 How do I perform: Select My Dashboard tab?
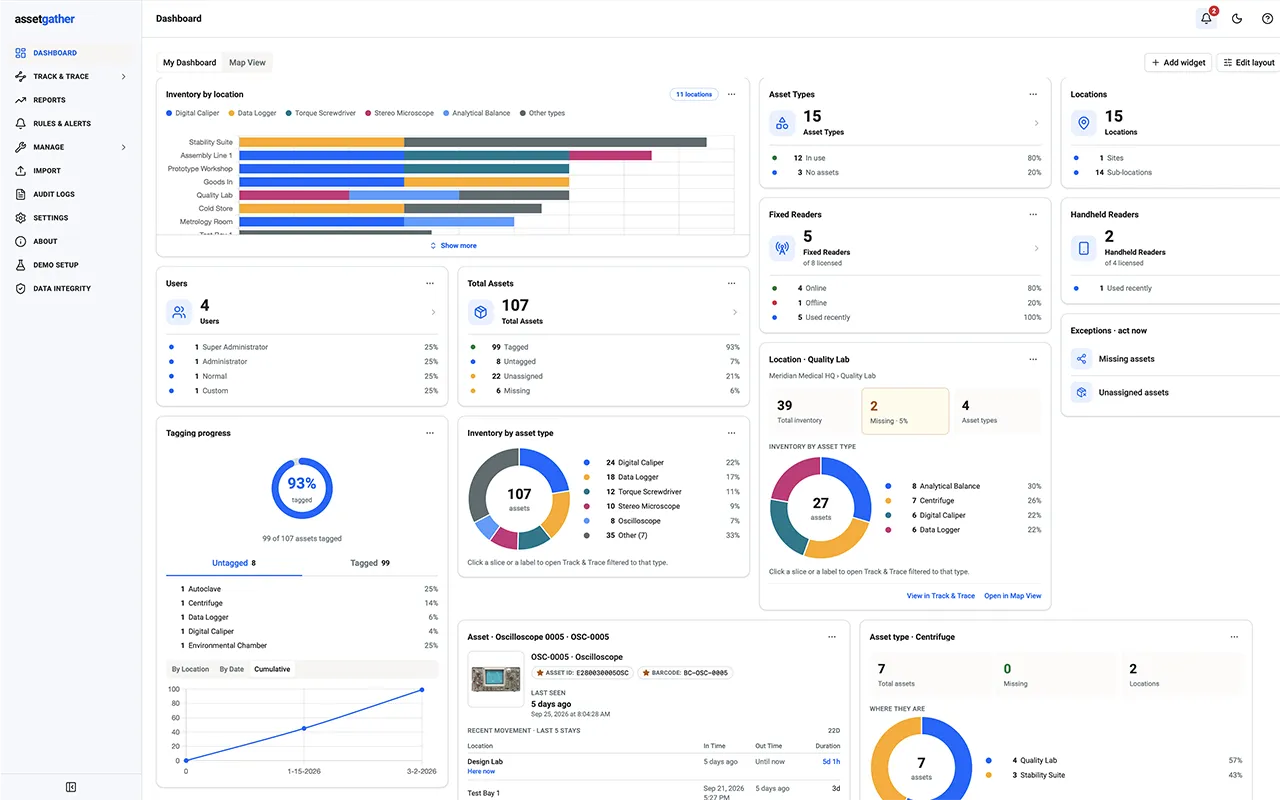[x=190, y=62]
